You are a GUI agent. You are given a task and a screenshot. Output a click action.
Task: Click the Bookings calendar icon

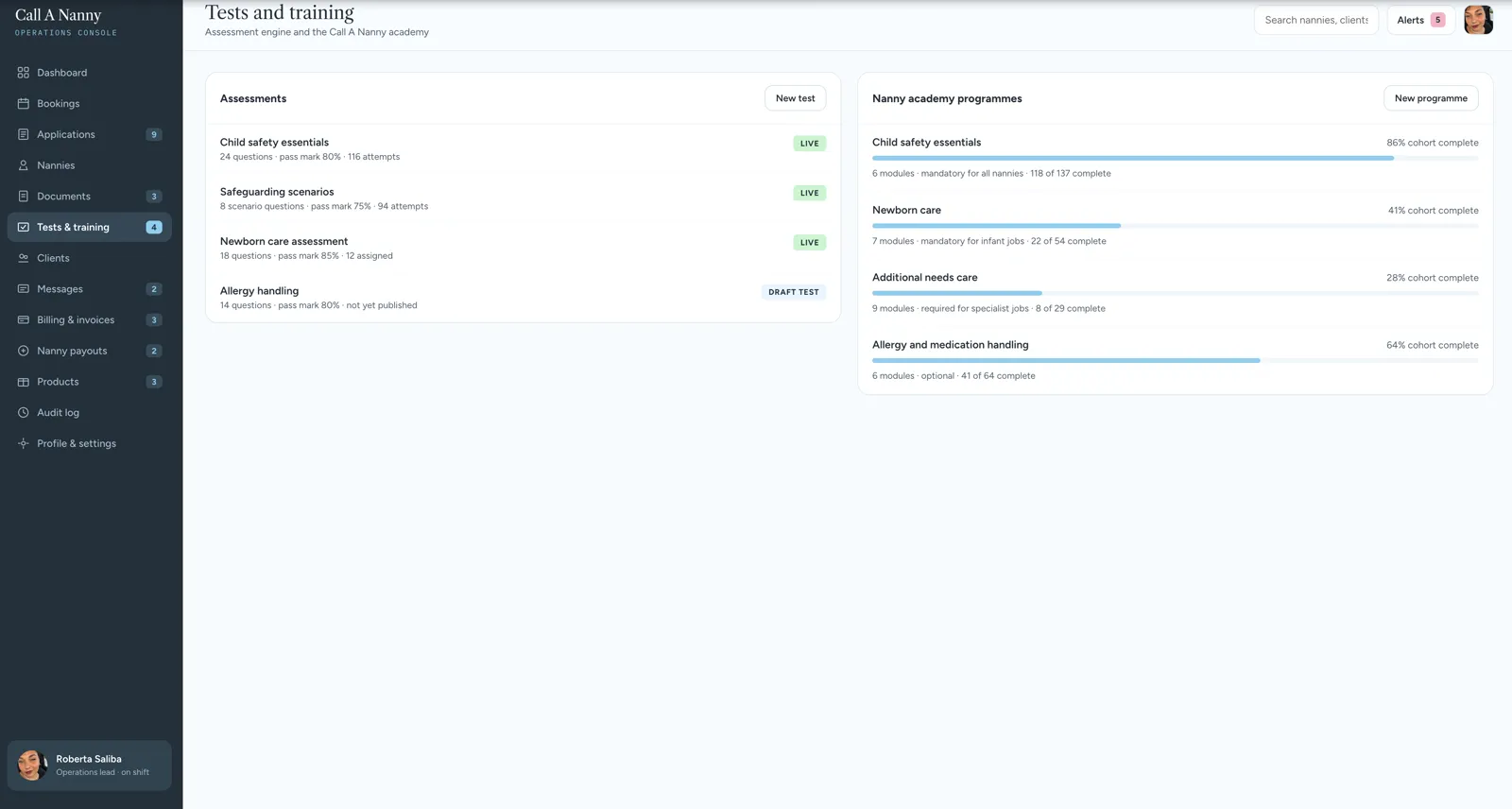tap(24, 104)
